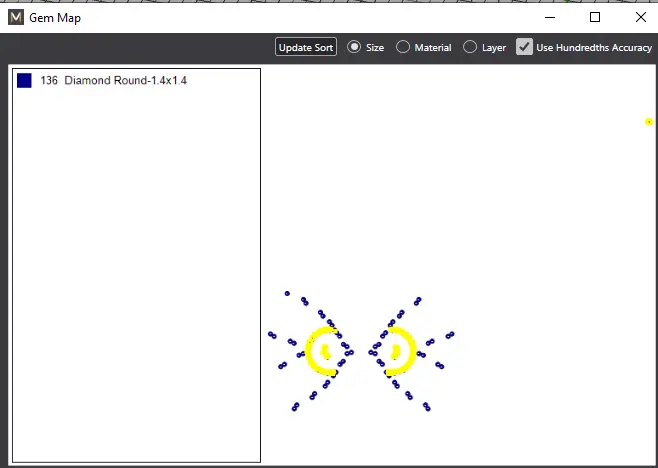This screenshot has width=658, height=468.
Task: Click the yellow center mark inside right ring
Action: coord(395,351)
